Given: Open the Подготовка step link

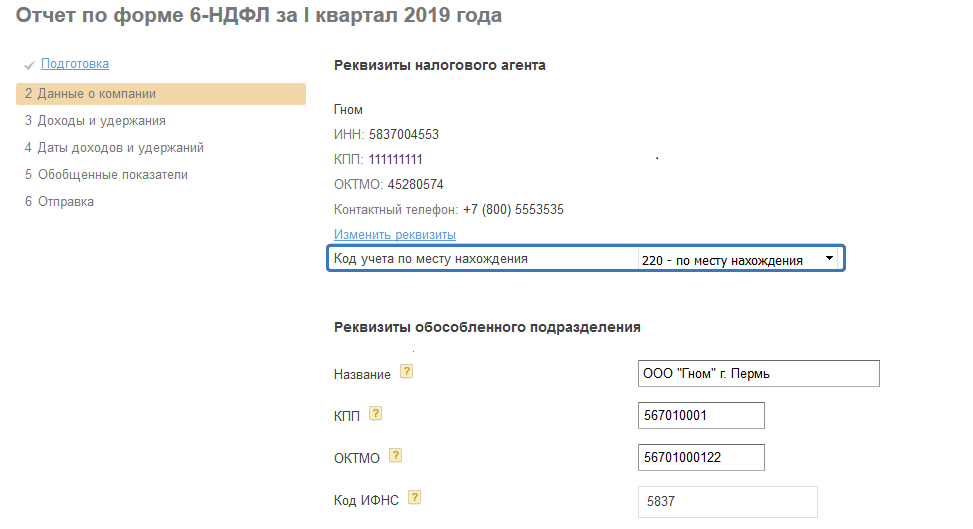Looking at the screenshot, I should click(75, 64).
